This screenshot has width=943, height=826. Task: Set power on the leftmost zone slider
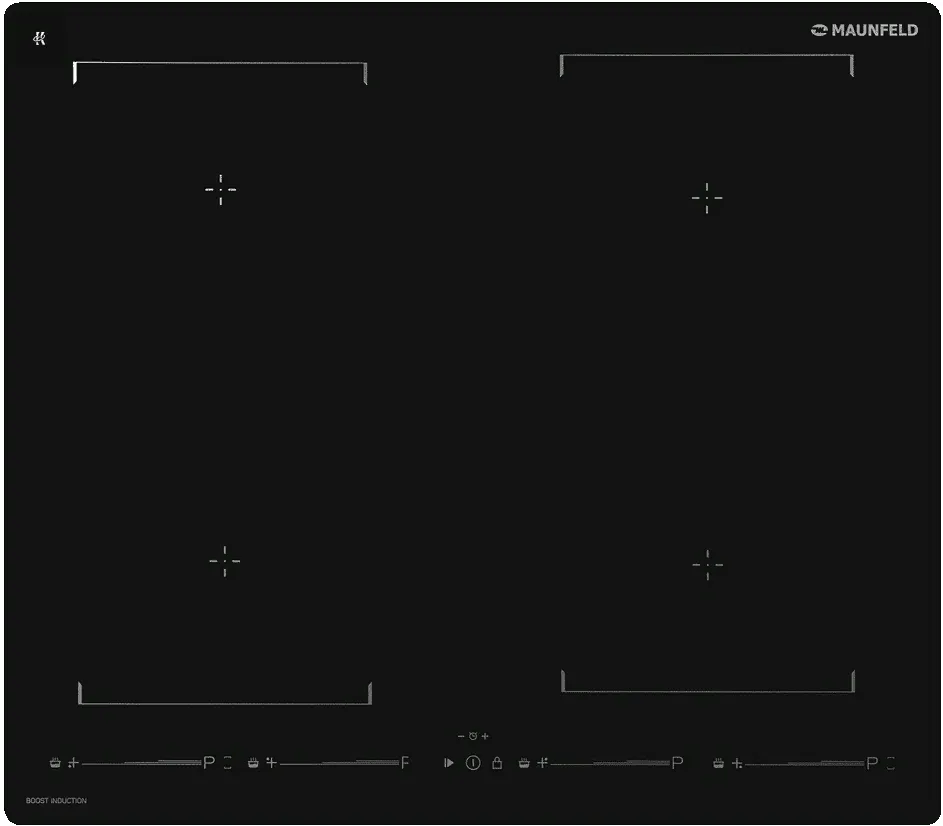(140, 763)
